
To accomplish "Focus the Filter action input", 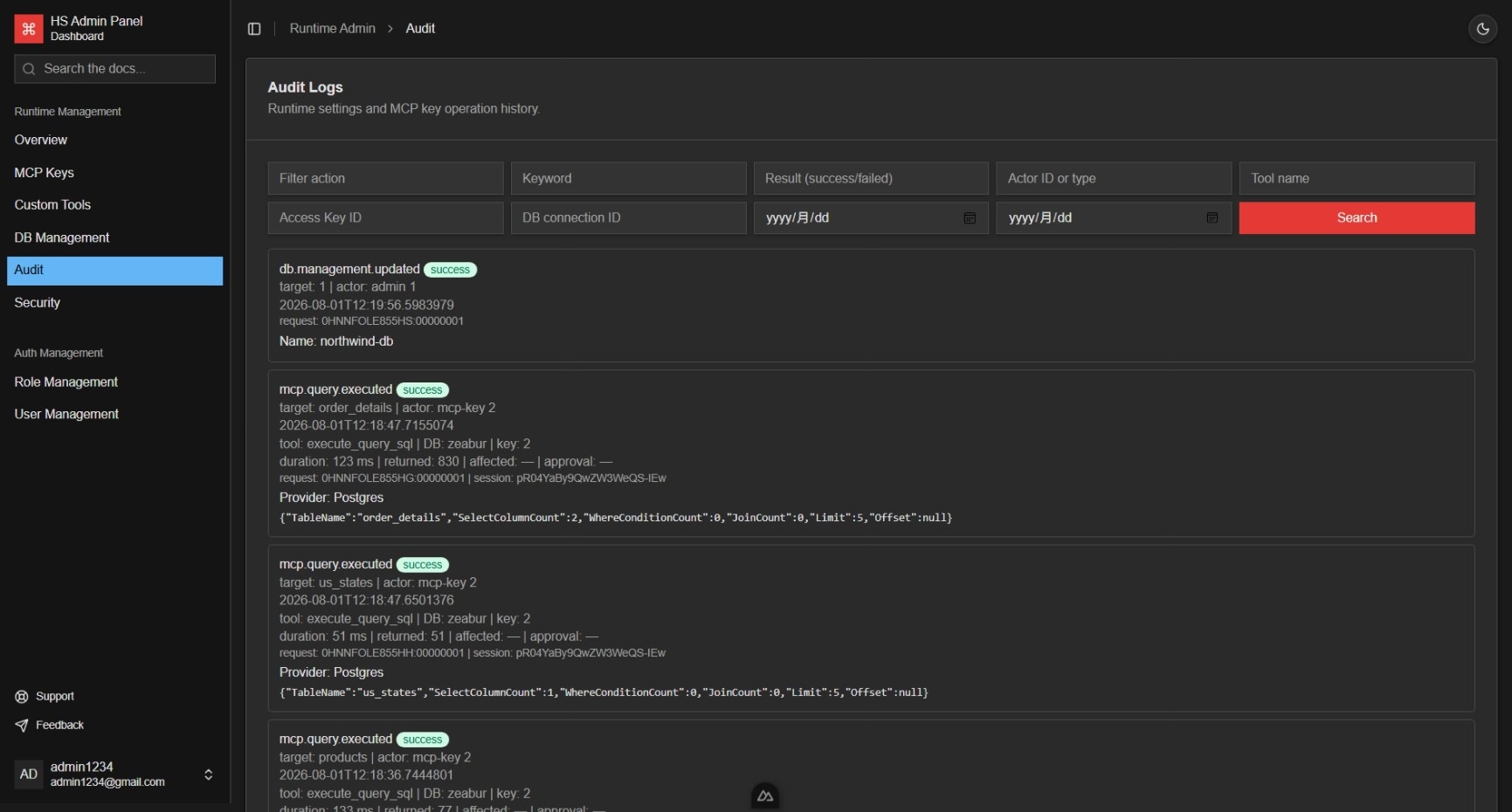I will (385, 178).
